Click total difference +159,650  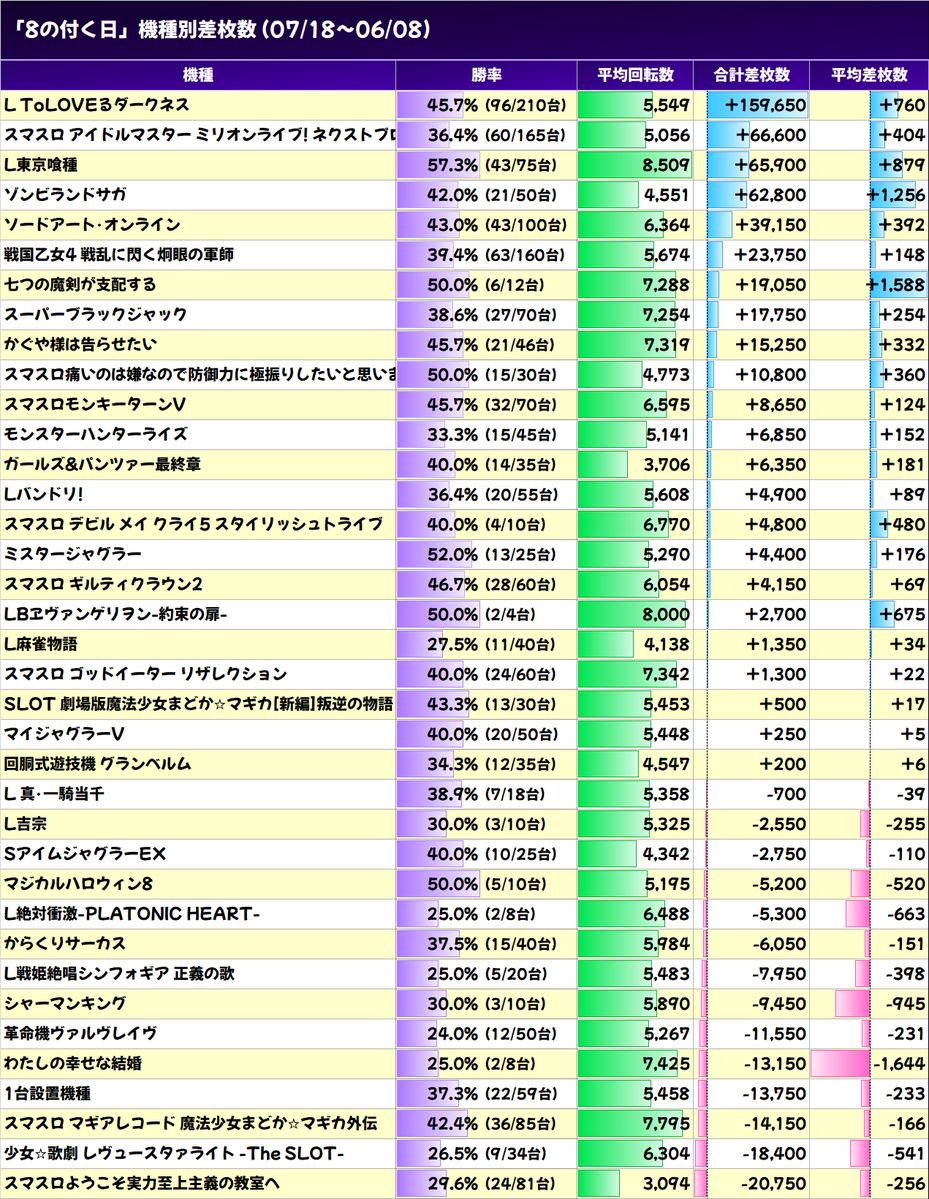[x=765, y=105]
